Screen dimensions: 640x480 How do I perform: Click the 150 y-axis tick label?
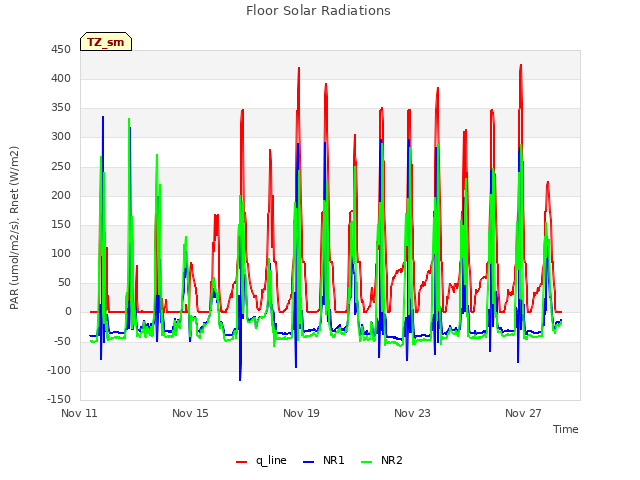pyautogui.click(x=61, y=225)
